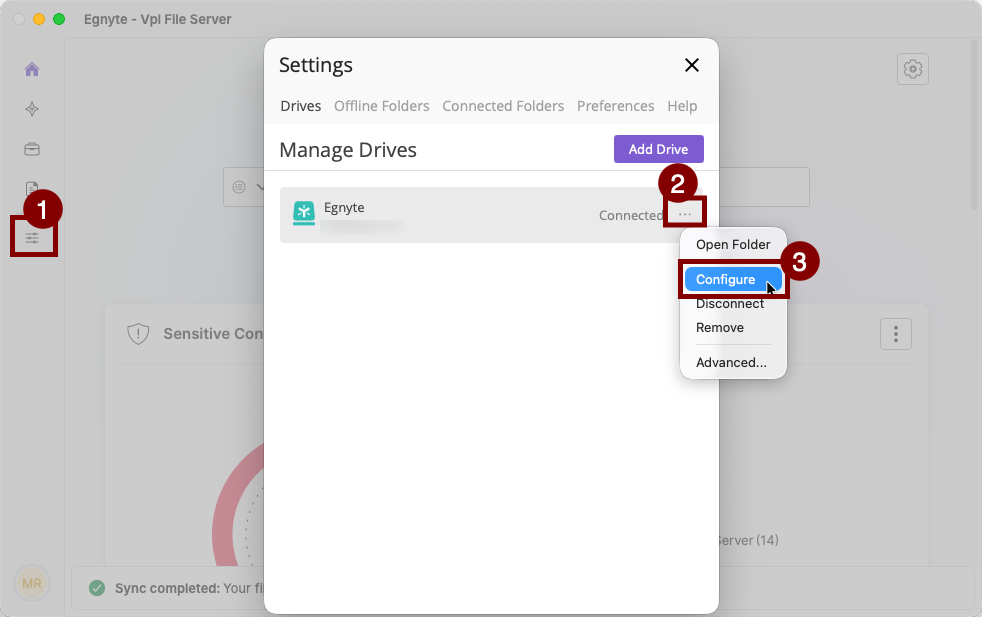Viewport: 982px width, 617px height.
Task: Click the search field behind the dialog
Action: tap(764, 187)
